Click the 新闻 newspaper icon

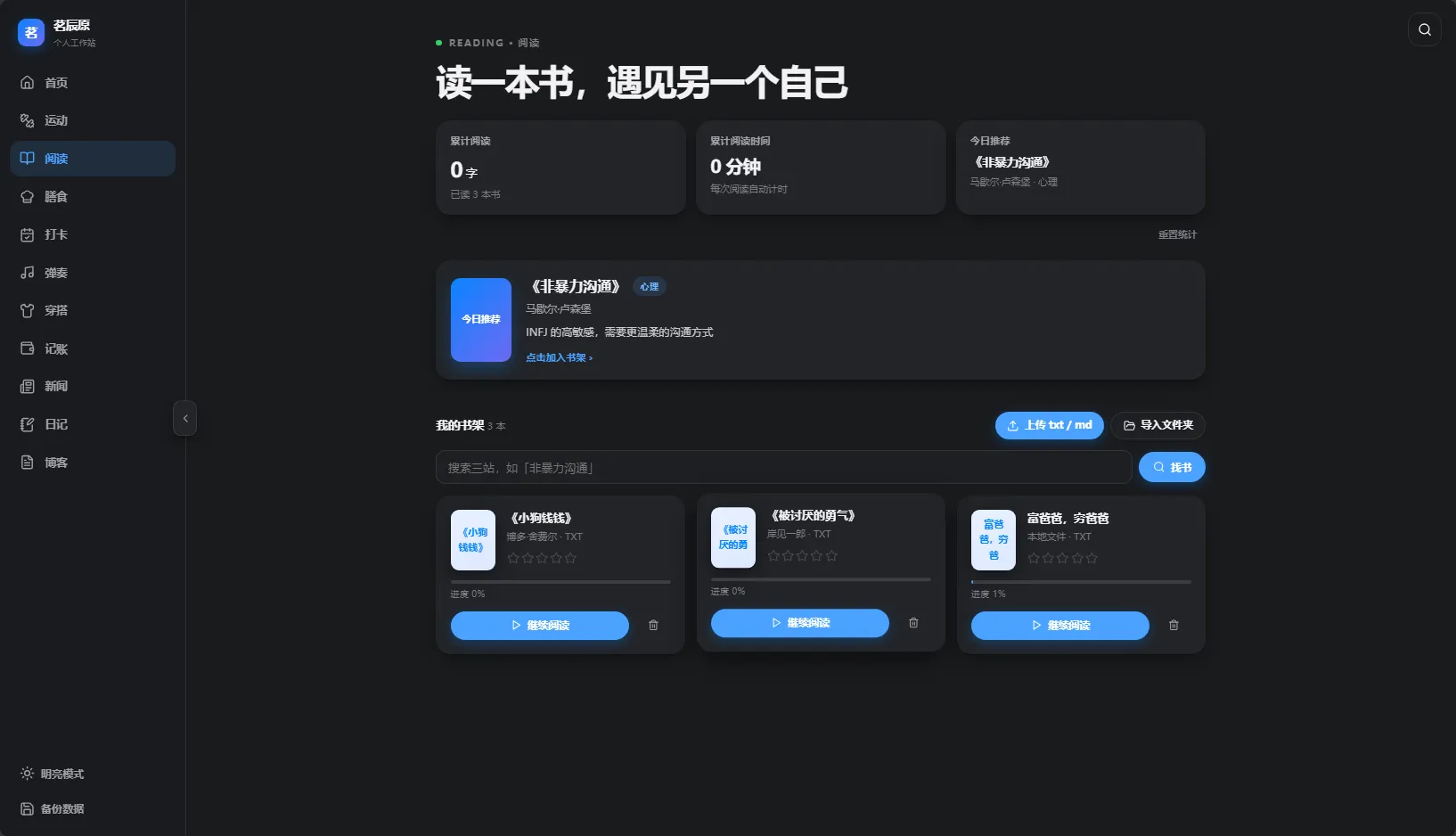[x=28, y=386]
